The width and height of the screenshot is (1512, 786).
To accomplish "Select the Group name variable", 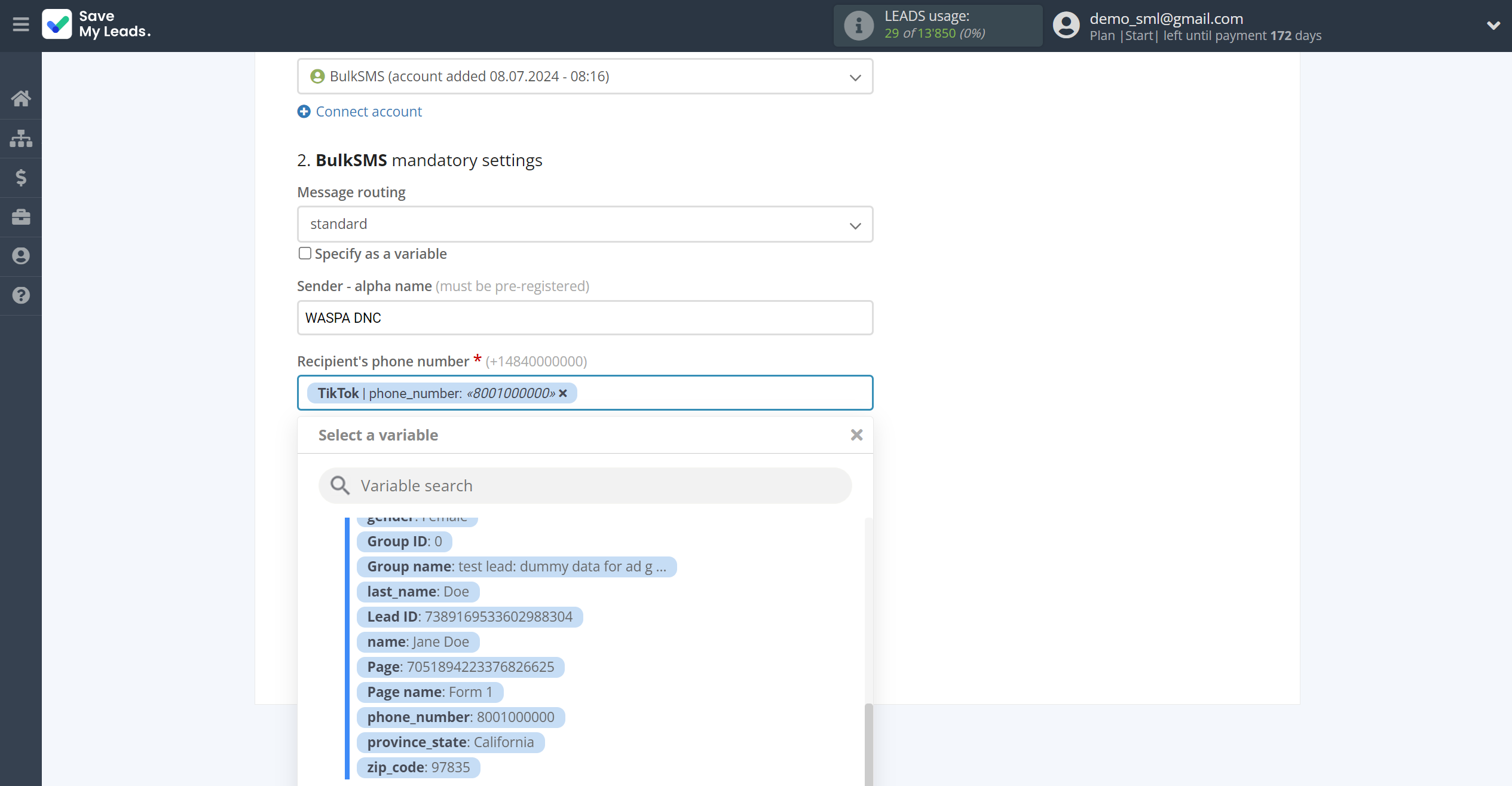I will [x=517, y=567].
